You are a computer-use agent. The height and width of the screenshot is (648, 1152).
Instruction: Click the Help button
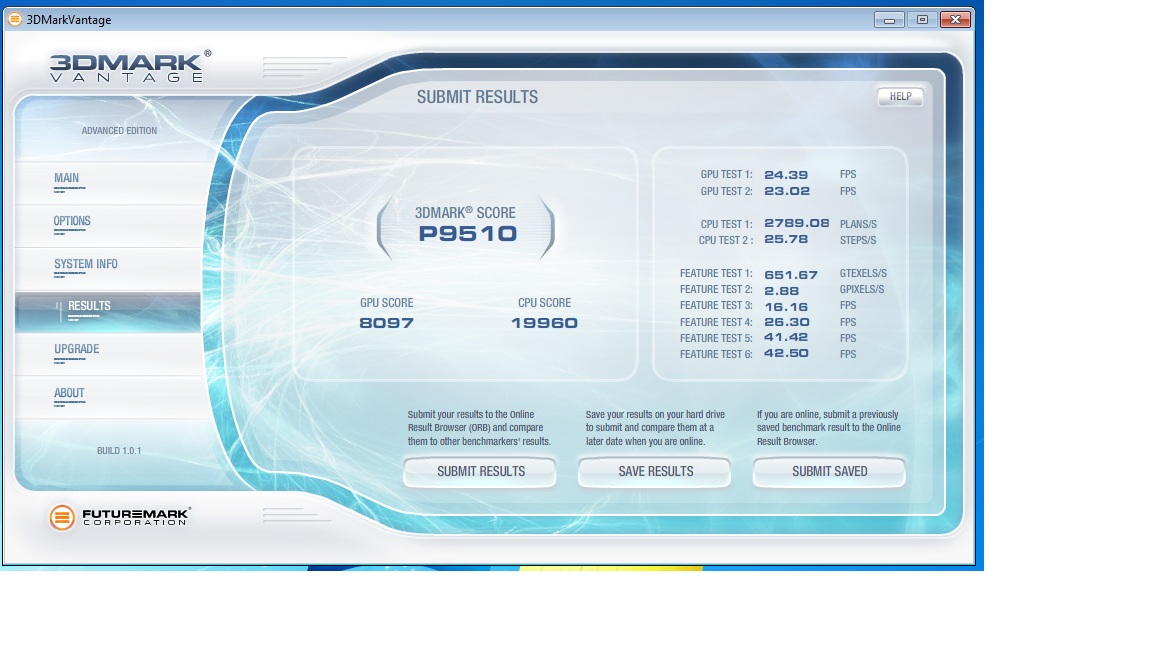tap(900, 96)
